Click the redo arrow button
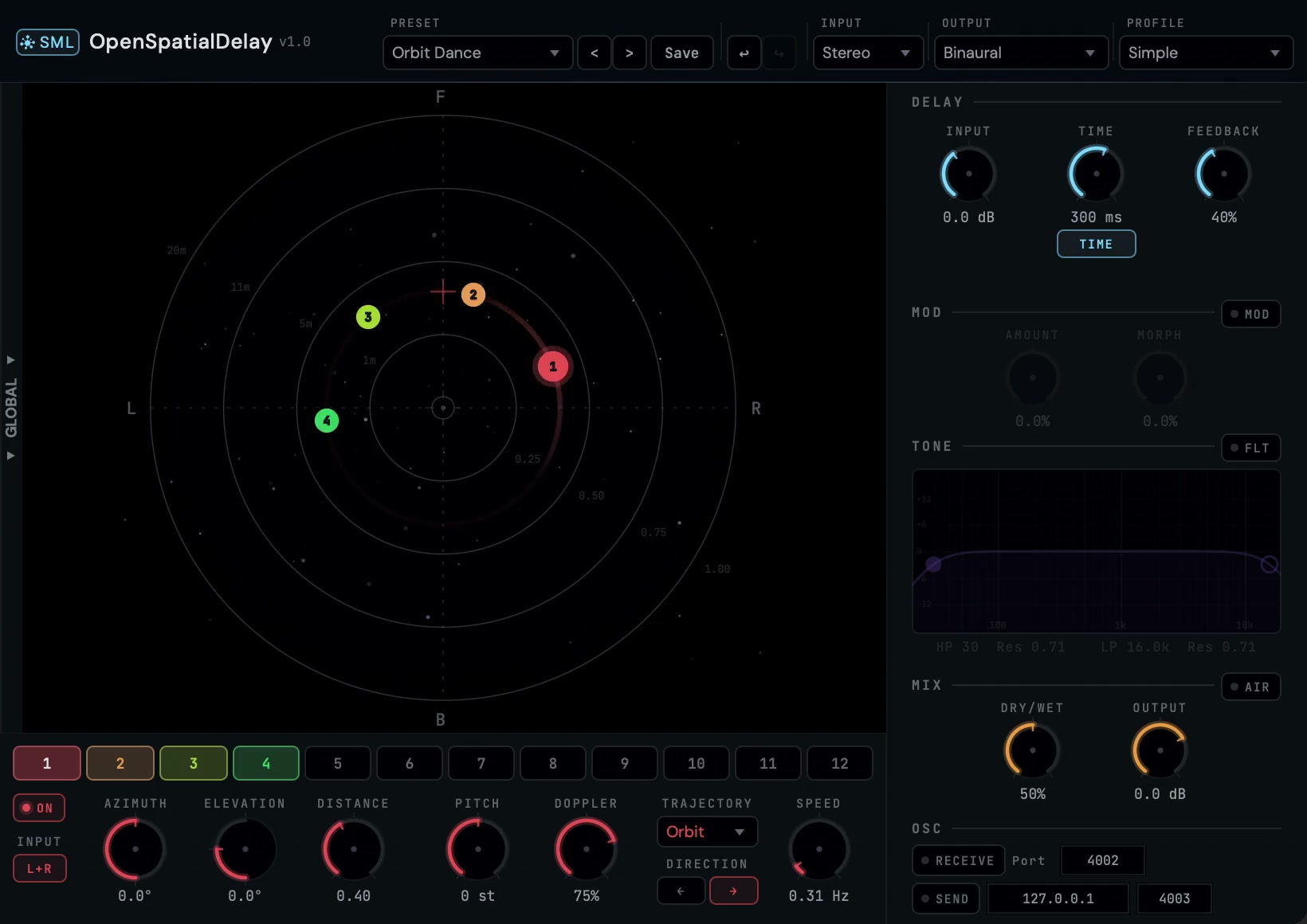The image size is (1307, 924). [779, 53]
